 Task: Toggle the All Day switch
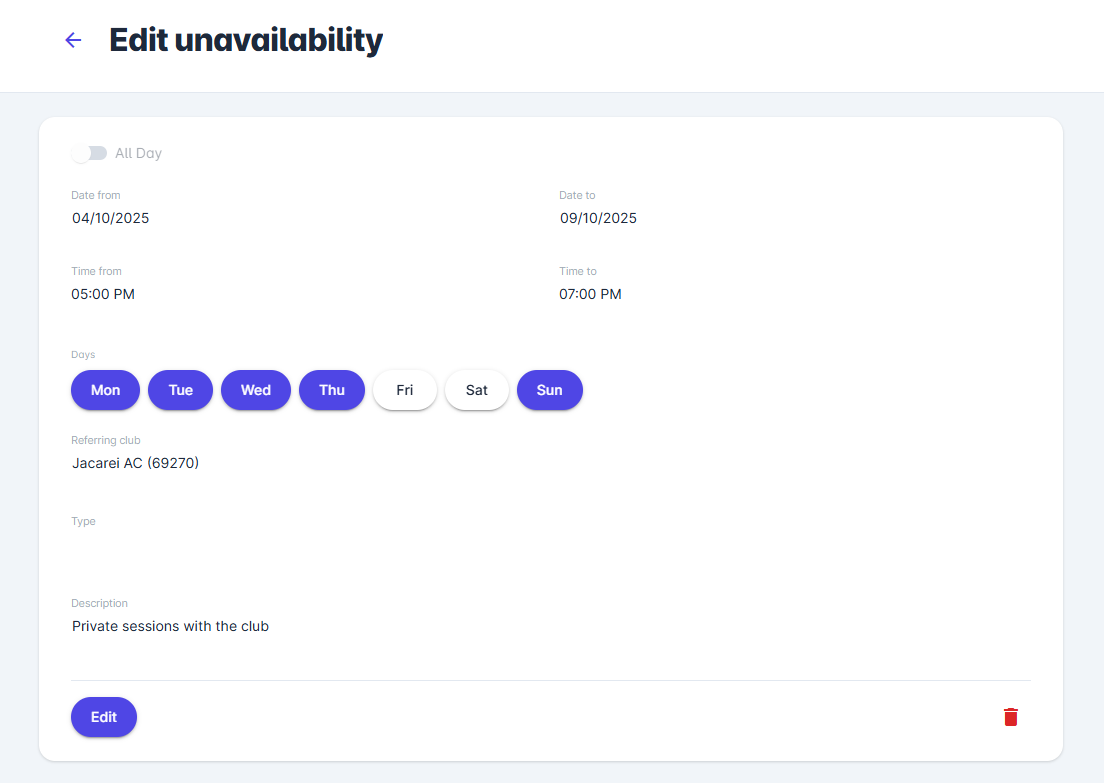pos(89,153)
